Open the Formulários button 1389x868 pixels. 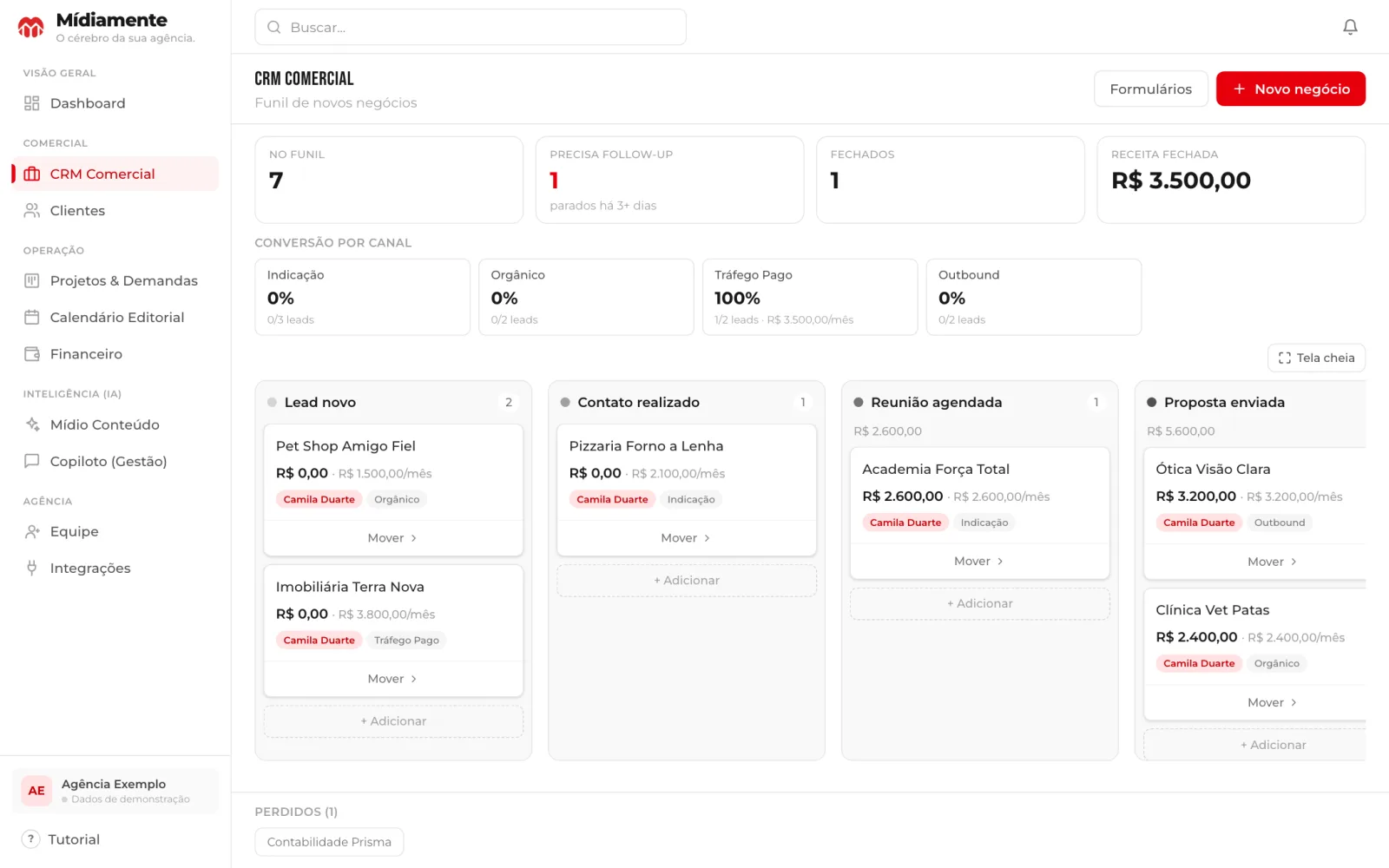[x=1151, y=89]
